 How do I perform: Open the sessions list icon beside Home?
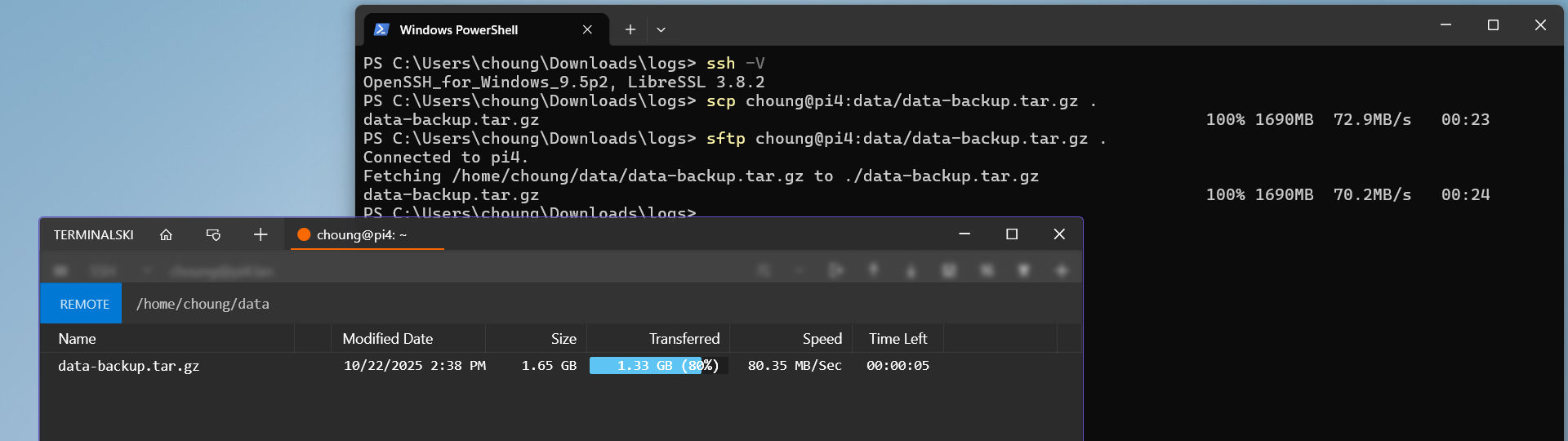pos(213,235)
